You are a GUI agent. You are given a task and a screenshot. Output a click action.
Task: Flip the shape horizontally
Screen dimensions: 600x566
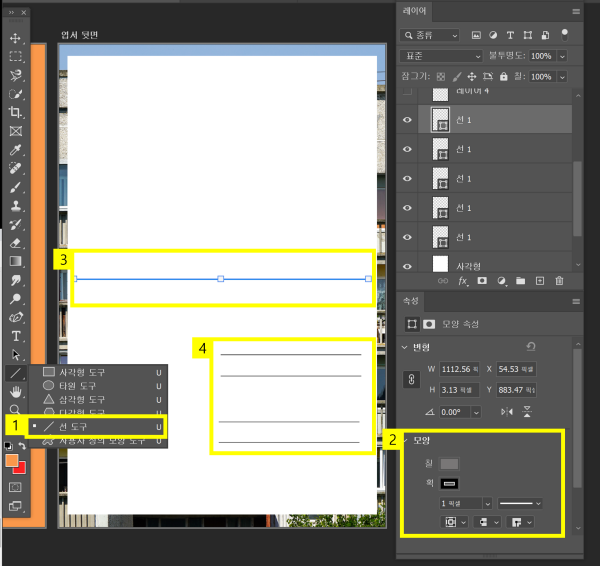(507, 412)
